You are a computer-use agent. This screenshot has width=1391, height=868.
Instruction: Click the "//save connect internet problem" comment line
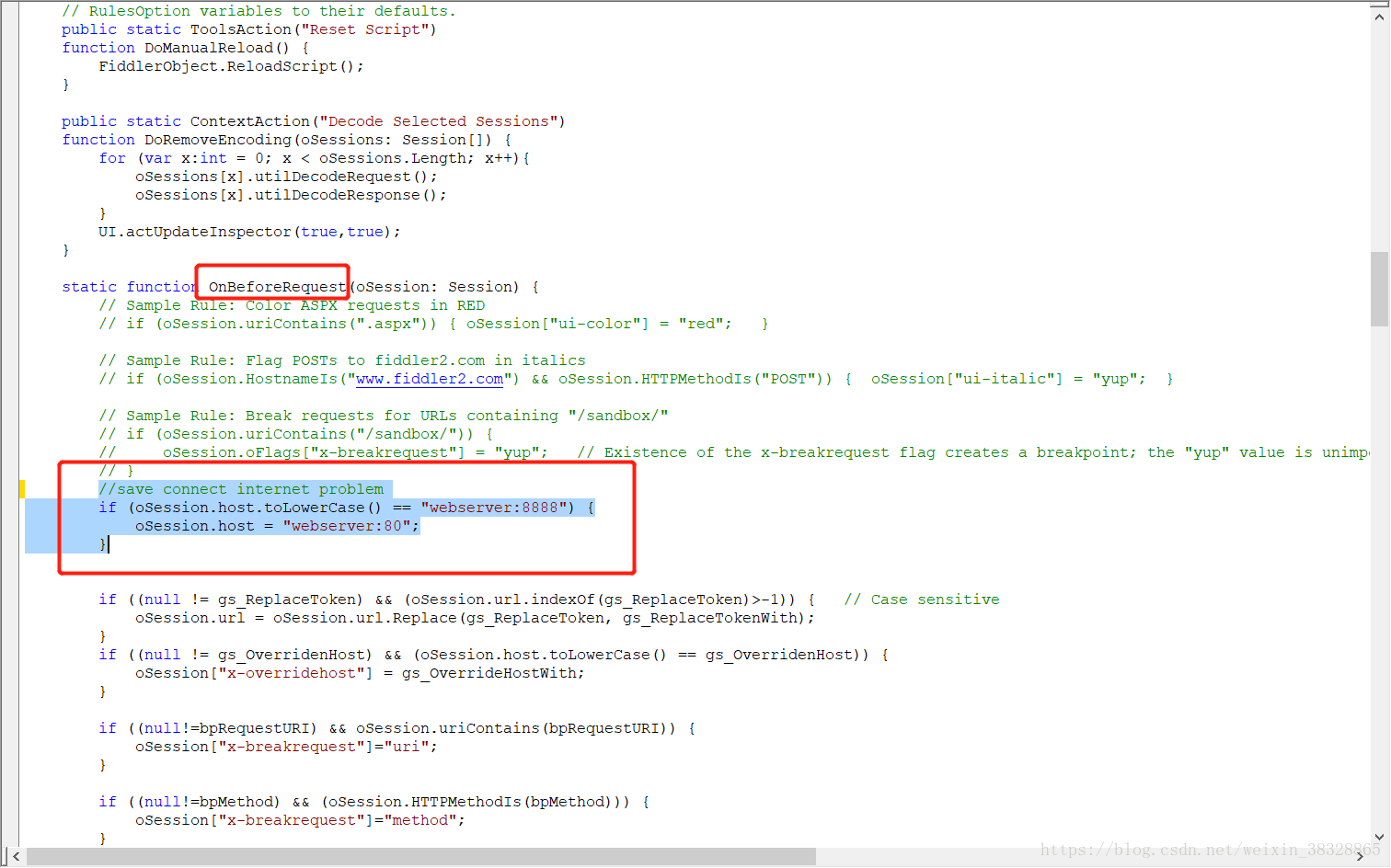[241, 489]
